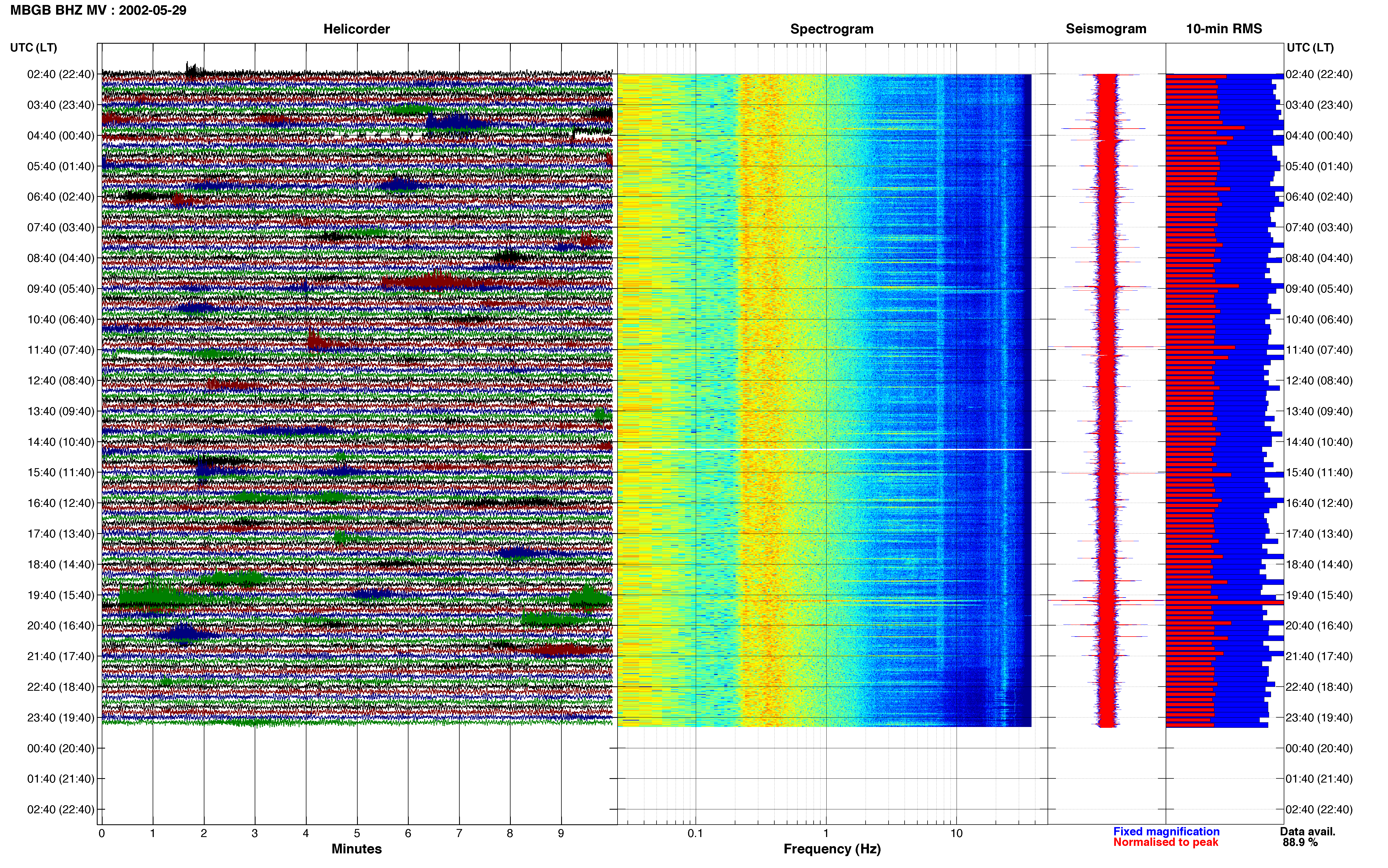Screen dimensions: 1388x868
Task: Click left time label 05:40 (01:40)
Action: (x=61, y=166)
